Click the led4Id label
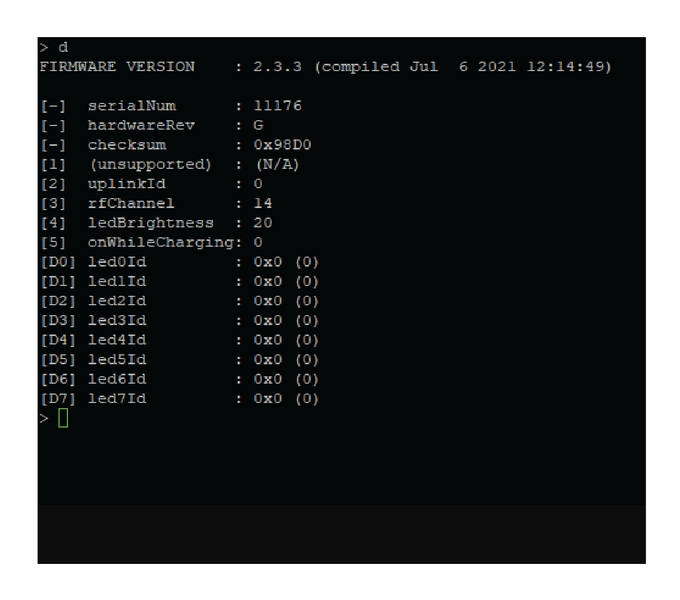Screen dimensions: 680x600 (116, 340)
